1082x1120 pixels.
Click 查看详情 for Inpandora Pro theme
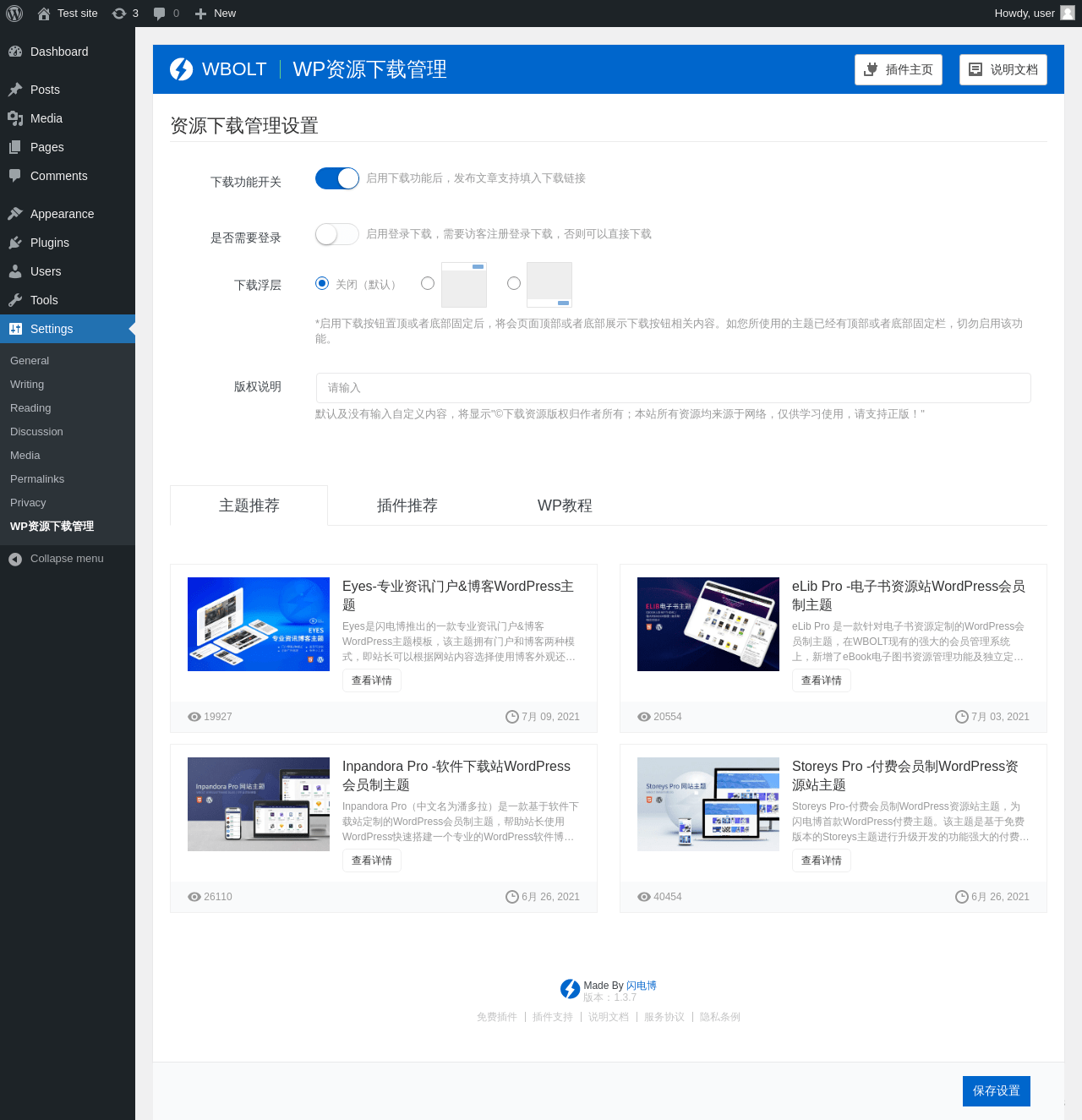(x=372, y=860)
